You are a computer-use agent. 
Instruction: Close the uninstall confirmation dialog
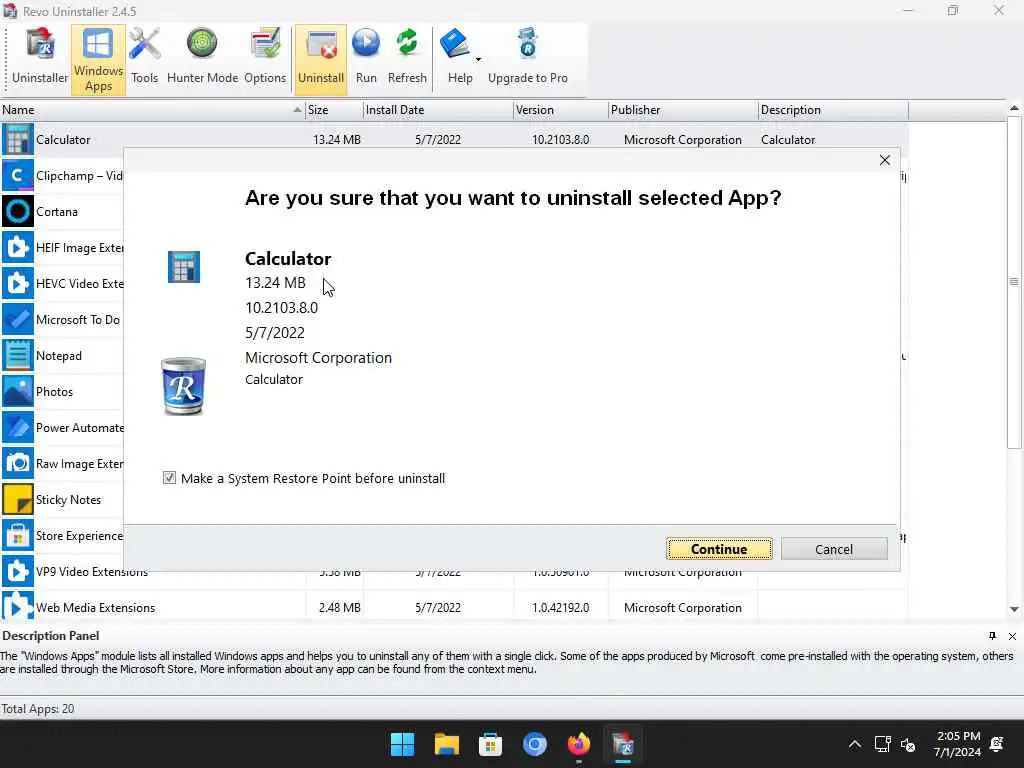coord(884,160)
